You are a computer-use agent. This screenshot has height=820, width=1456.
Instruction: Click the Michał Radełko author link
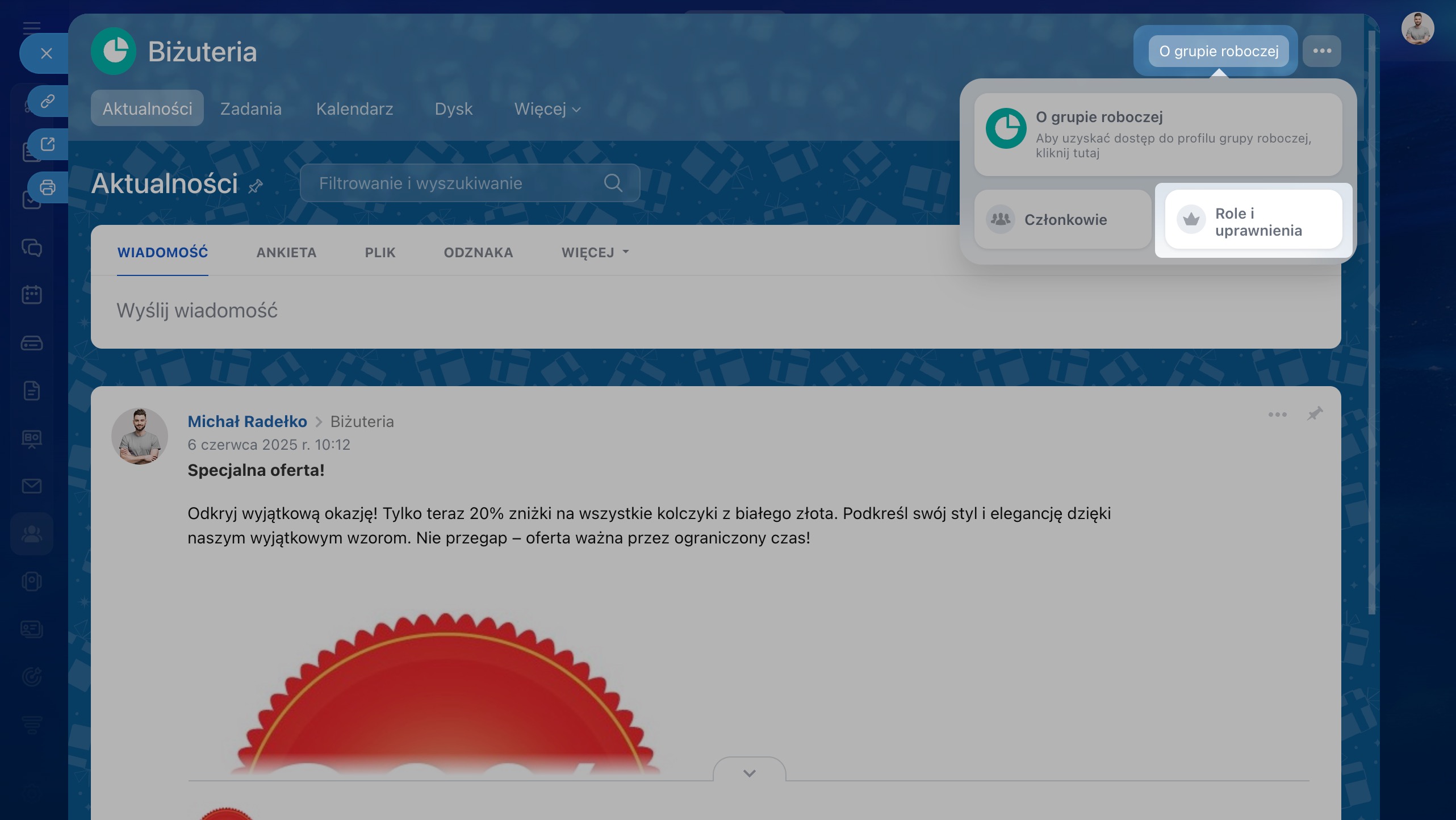tap(247, 421)
